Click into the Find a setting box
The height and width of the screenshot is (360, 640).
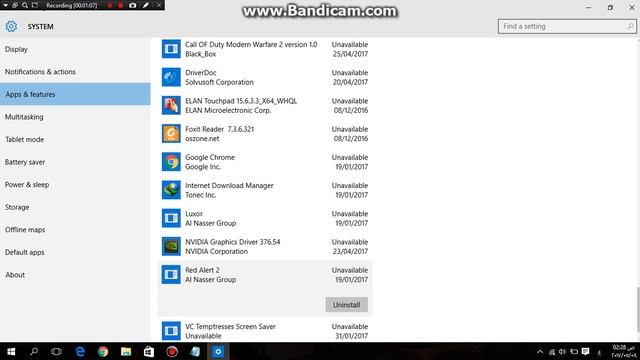tap(567, 26)
